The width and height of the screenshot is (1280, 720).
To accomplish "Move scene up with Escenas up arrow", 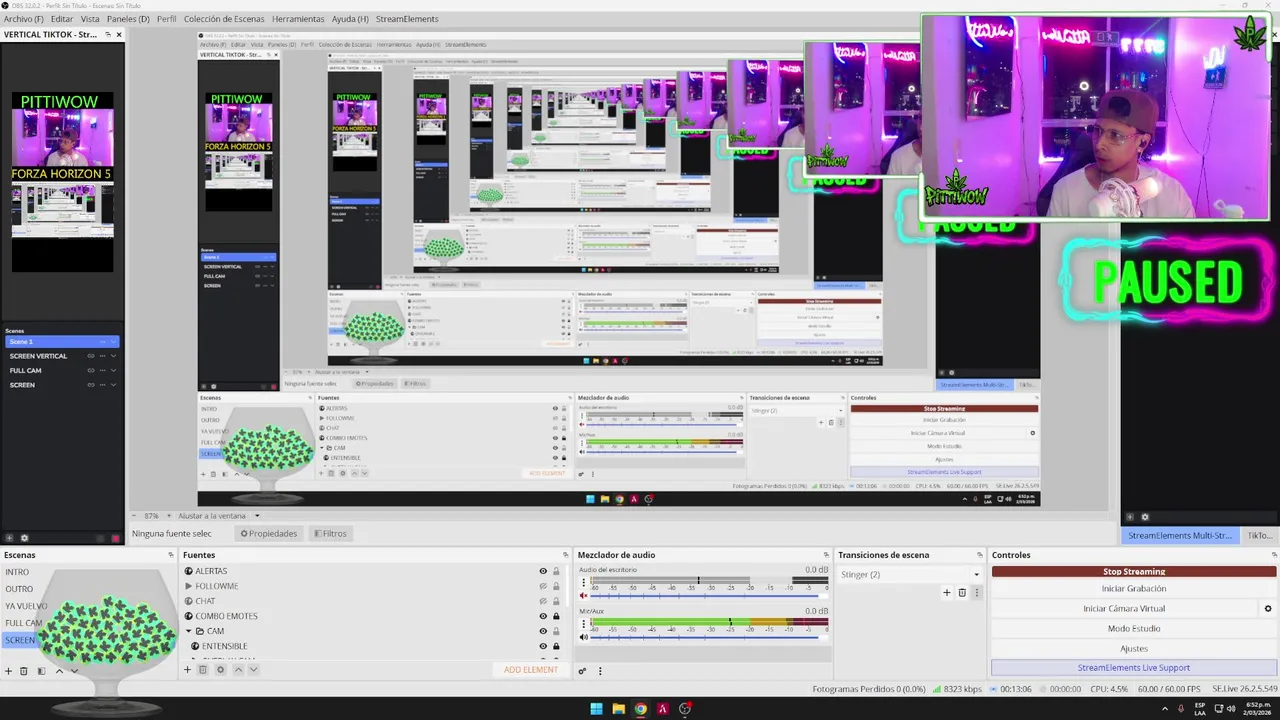I will coord(58,671).
